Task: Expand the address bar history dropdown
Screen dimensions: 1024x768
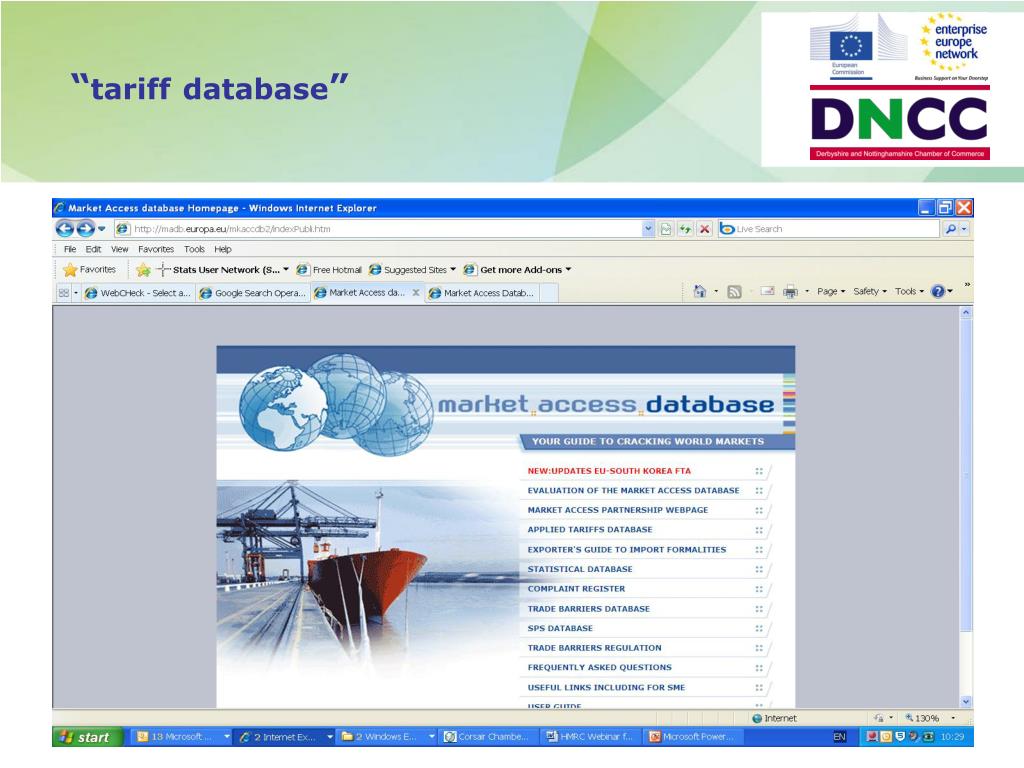Action: coord(648,229)
